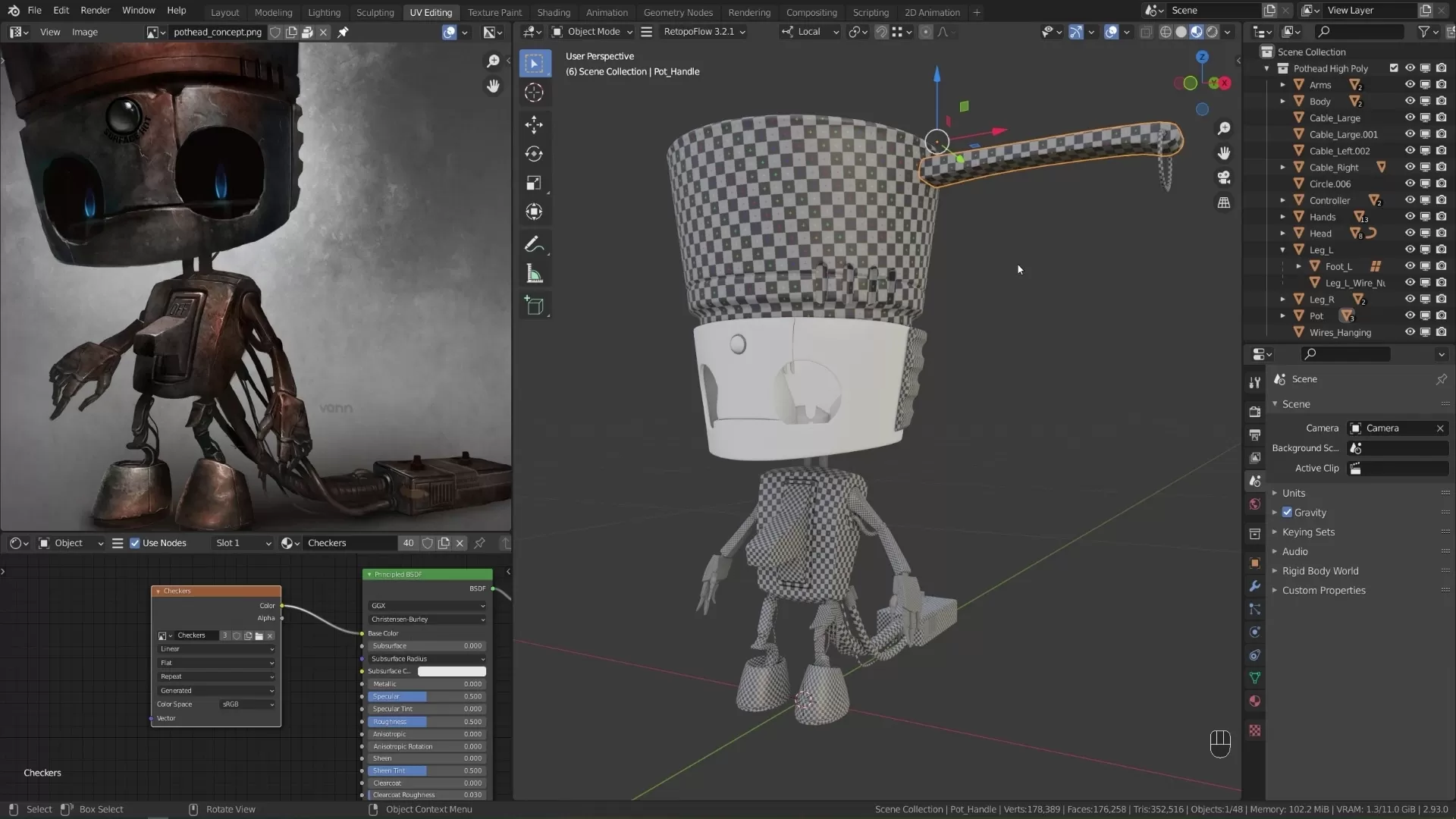Expand the Units panel

pyautogui.click(x=1294, y=493)
